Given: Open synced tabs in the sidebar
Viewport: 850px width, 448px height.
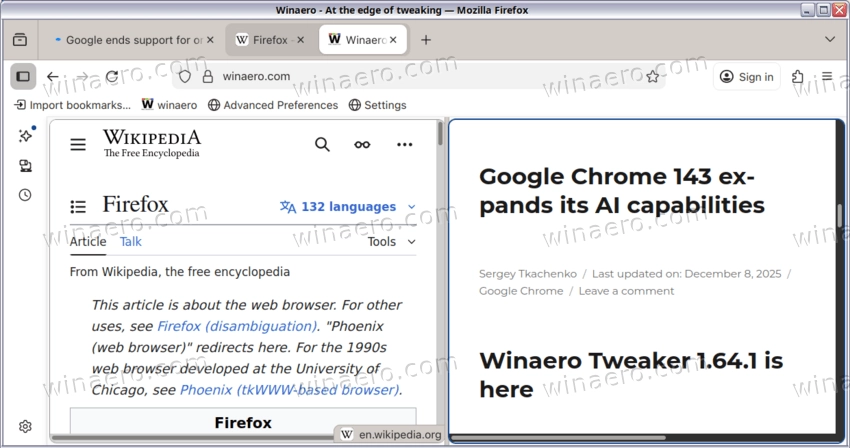Looking at the screenshot, I should click(x=25, y=166).
